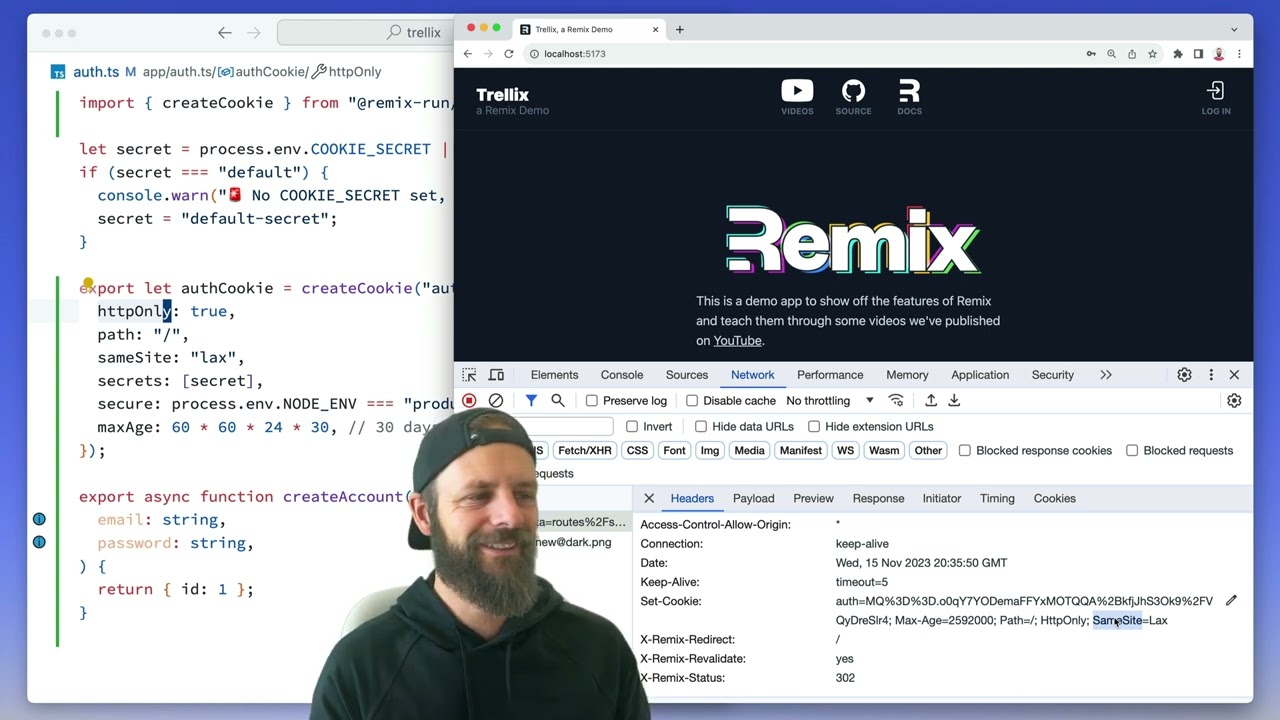Toggle the network filter funnel icon
Screen dimensions: 1280x720
pos(531,400)
